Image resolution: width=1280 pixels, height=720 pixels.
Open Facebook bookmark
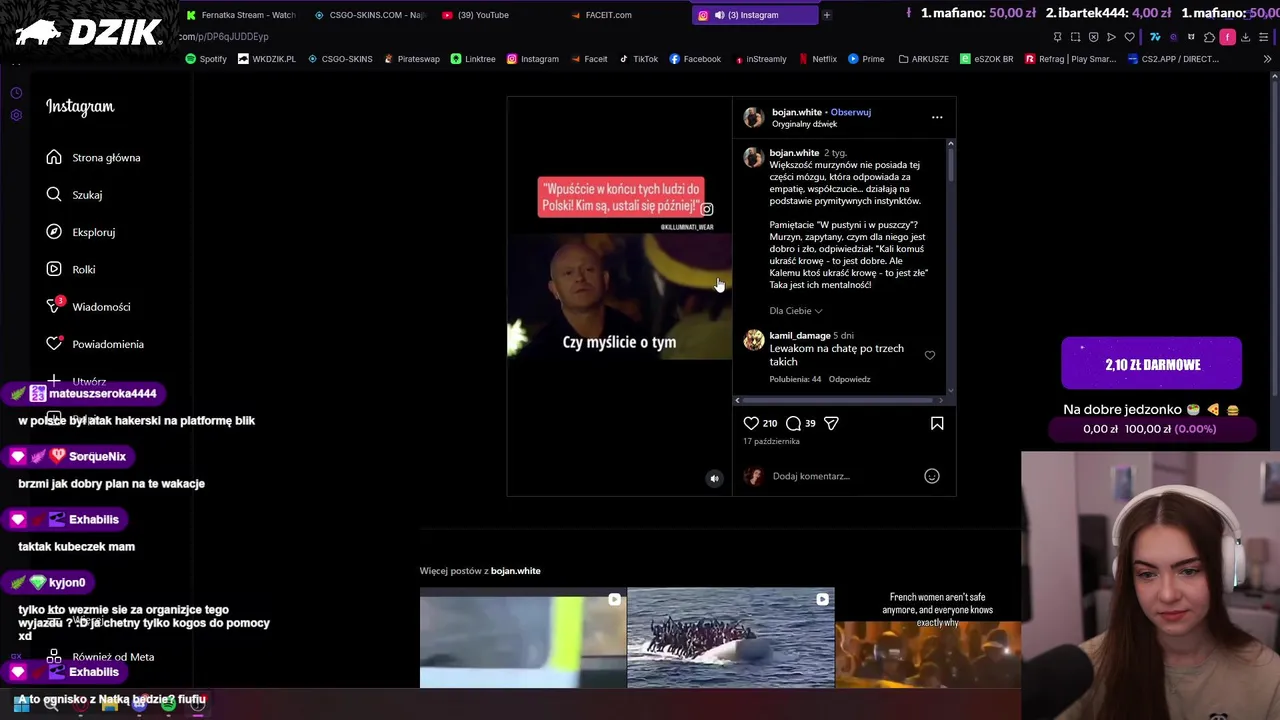(695, 59)
